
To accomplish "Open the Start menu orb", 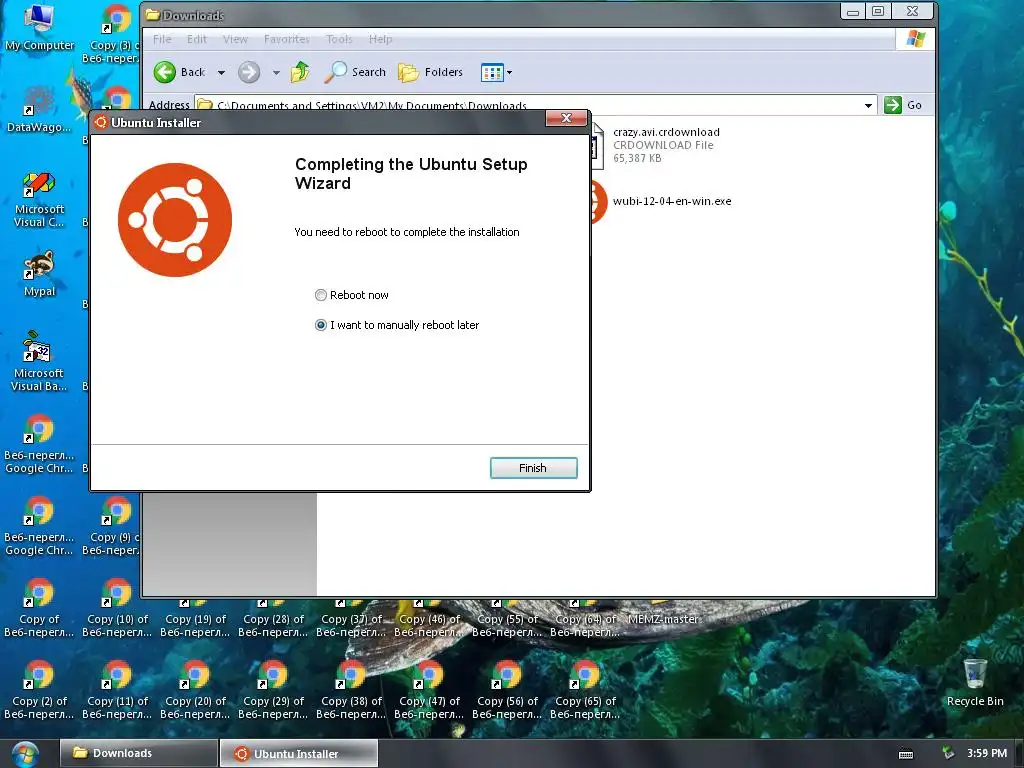I will (25, 754).
